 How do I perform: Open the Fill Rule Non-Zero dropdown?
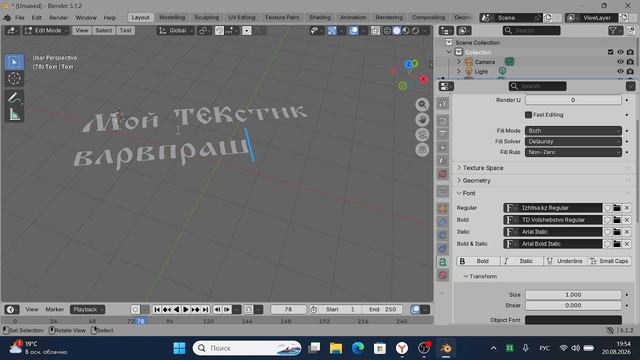pos(573,152)
